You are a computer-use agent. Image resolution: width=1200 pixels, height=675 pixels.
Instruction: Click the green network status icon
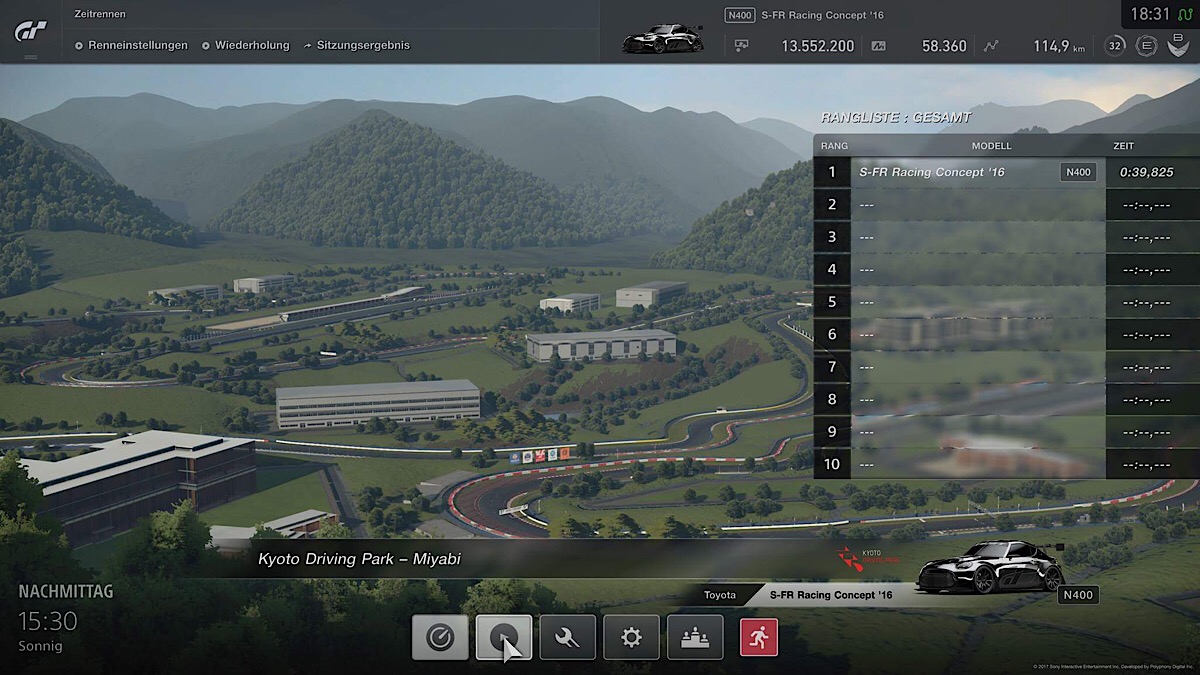pos(1183,14)
